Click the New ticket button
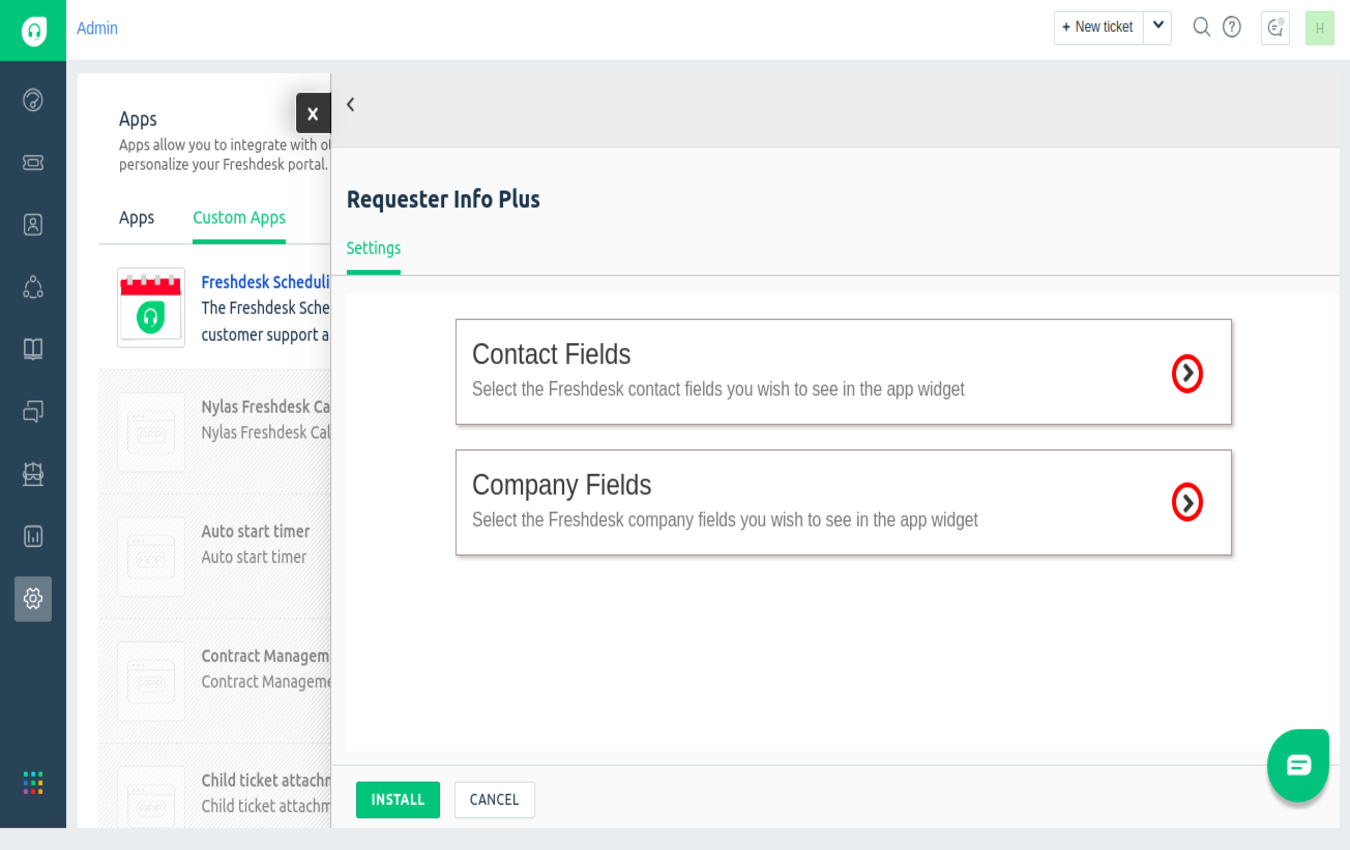 [1099, 27]
